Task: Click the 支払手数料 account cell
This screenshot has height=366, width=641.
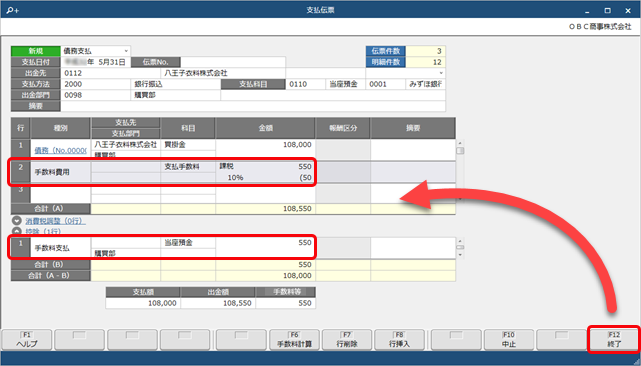Action: click(x=188, y=167)
